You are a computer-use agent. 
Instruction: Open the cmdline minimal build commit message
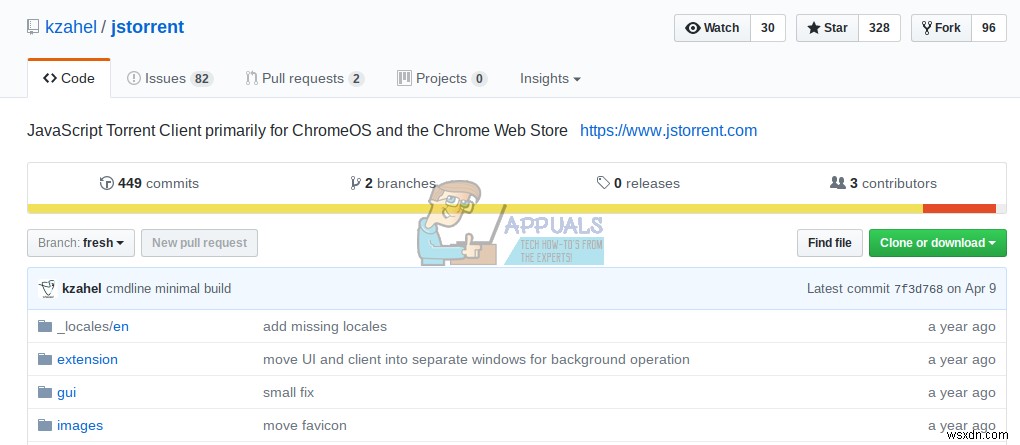click(168, 288)
